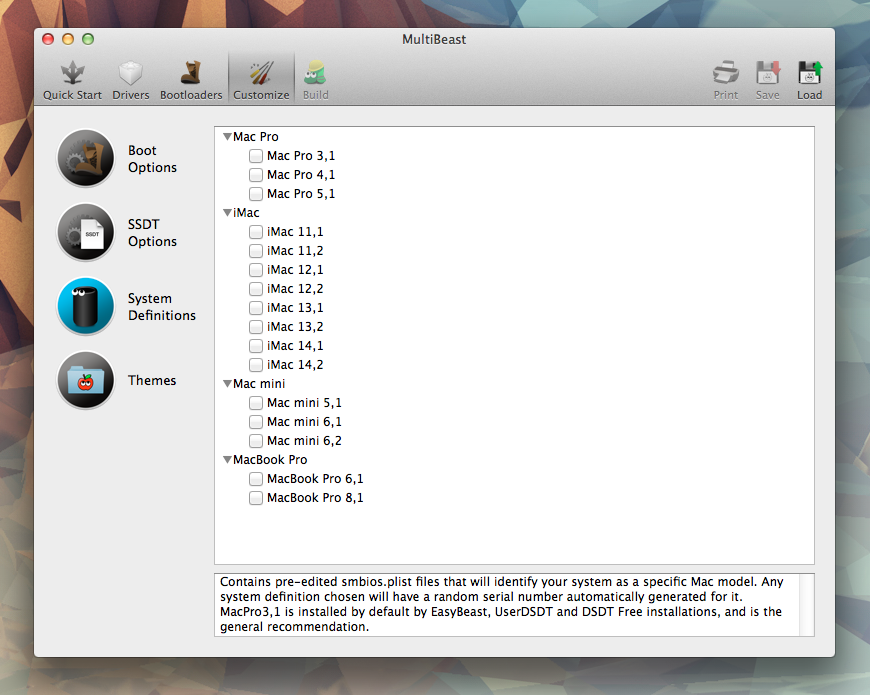Click the description box scrollbar

point(807,605)
